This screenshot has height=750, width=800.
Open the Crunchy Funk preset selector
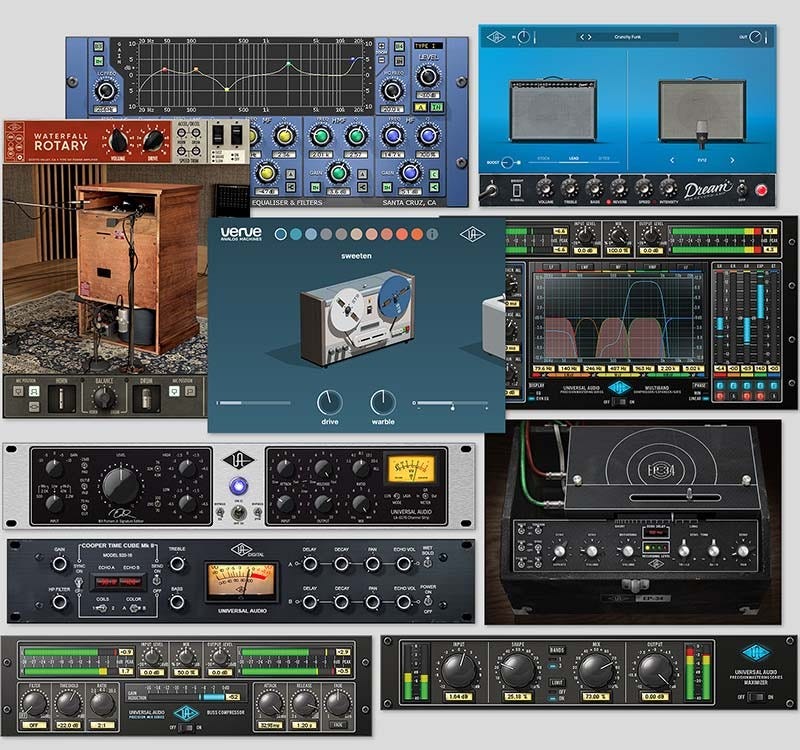click(x=627, y=37)
